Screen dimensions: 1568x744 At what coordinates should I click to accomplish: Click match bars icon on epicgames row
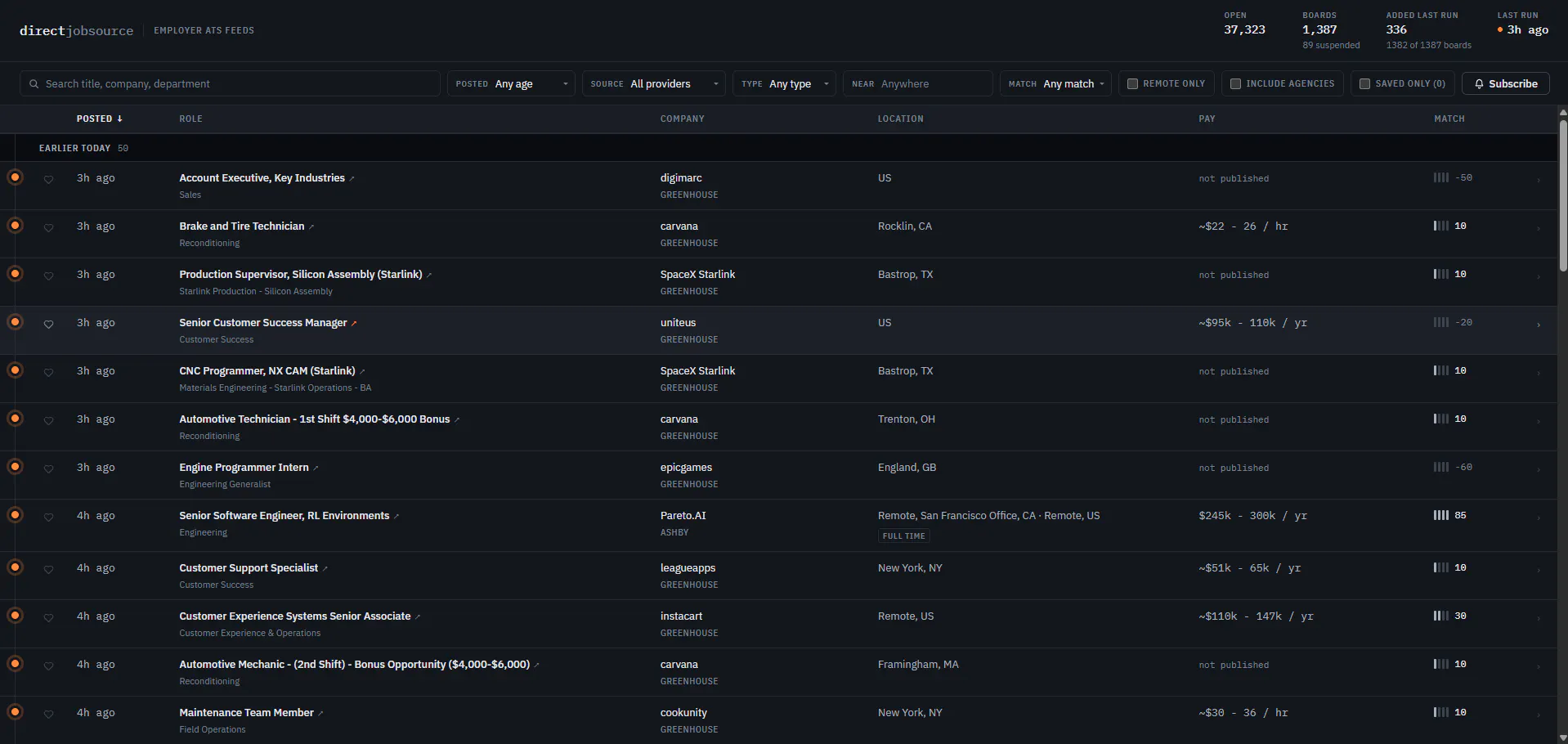click(1440, 467)
